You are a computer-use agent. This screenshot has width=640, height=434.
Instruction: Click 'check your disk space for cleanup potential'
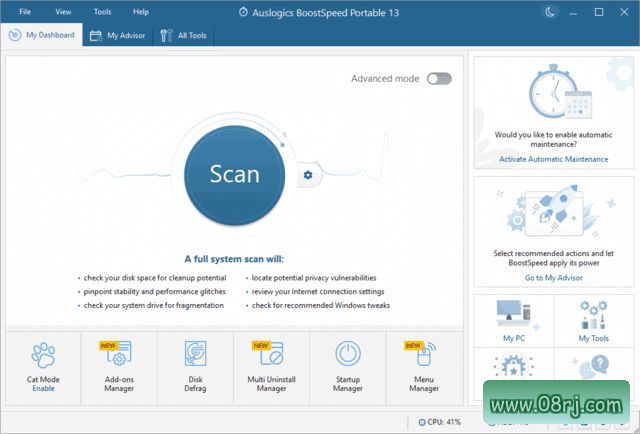[155, 278]
